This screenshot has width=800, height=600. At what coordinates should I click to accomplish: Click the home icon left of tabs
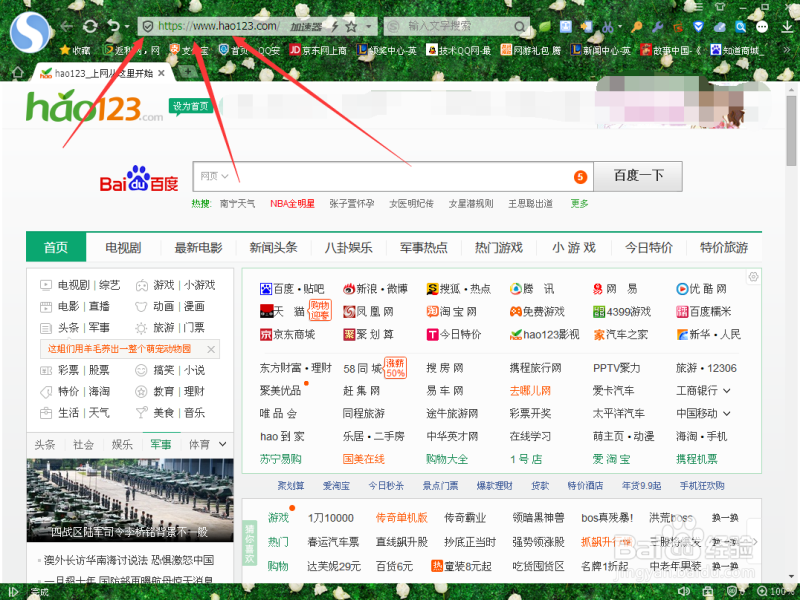(18, 72)
